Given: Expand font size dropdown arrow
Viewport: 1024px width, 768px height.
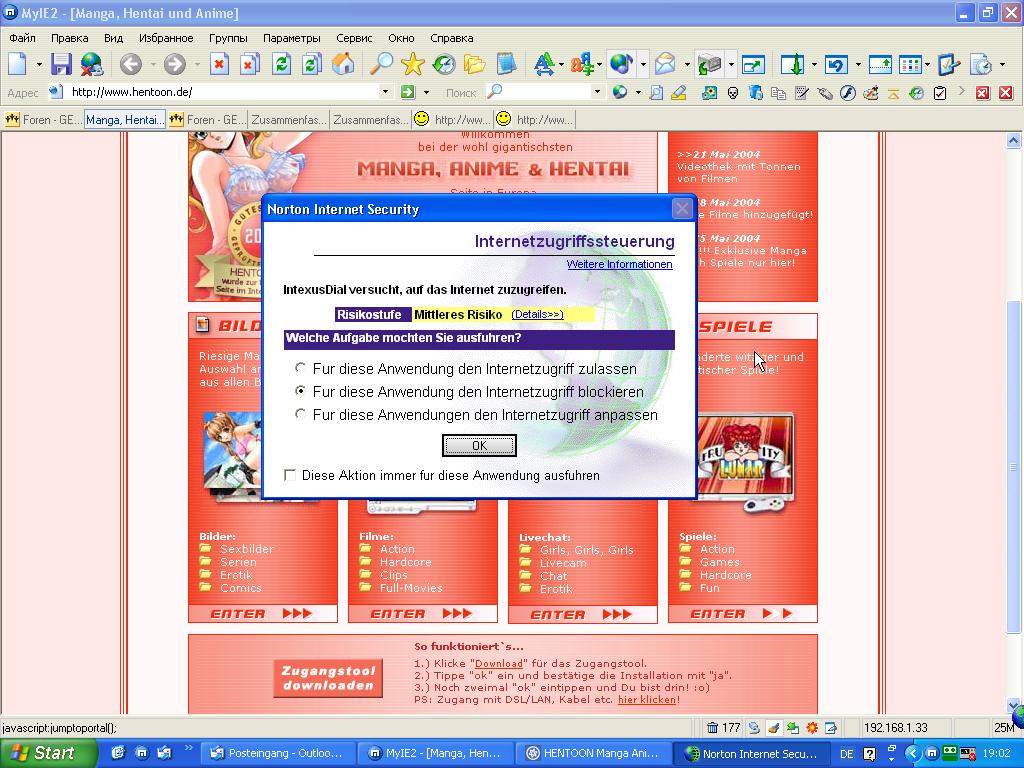Looking at the screenshot, I should (562, 64).
